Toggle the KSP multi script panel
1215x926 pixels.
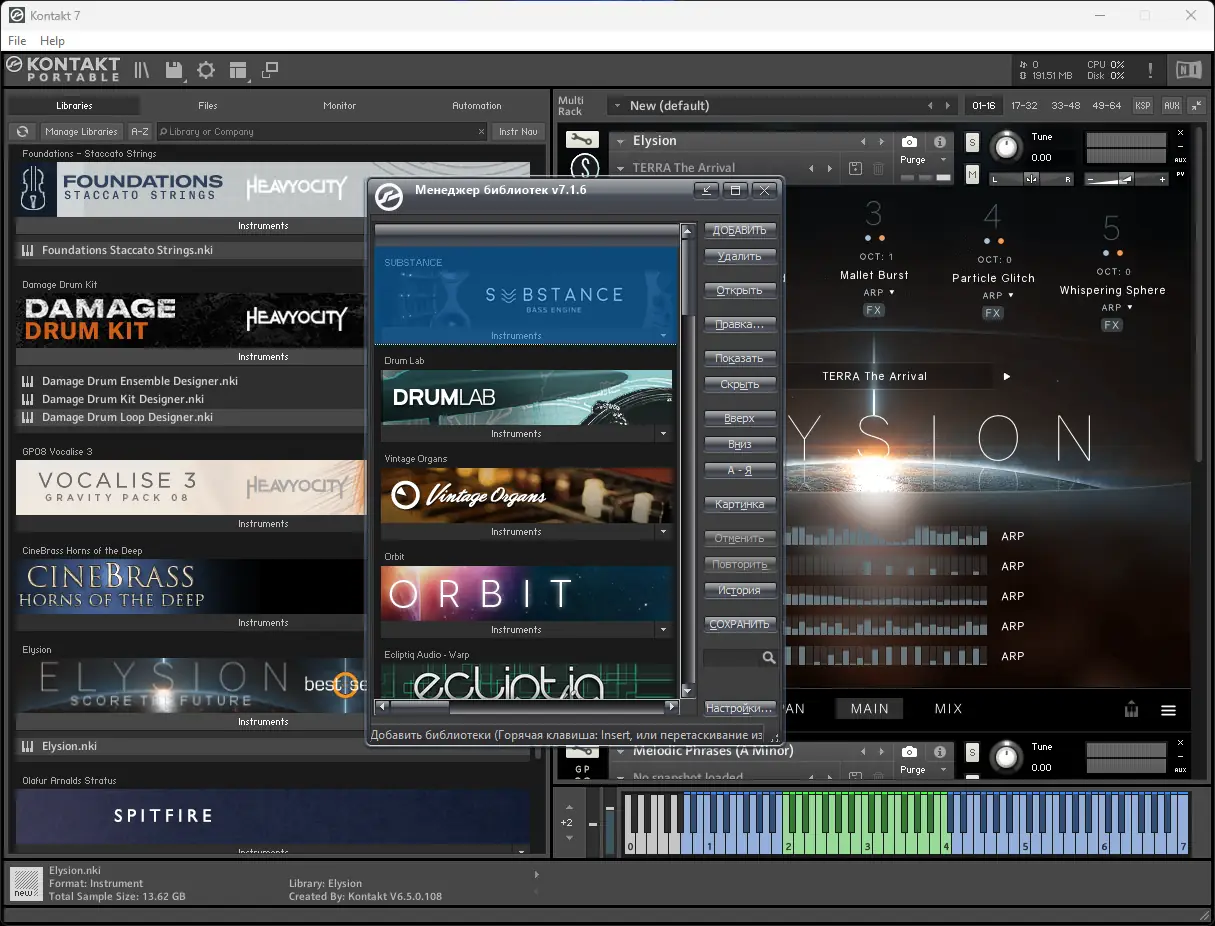(1142, 105)
